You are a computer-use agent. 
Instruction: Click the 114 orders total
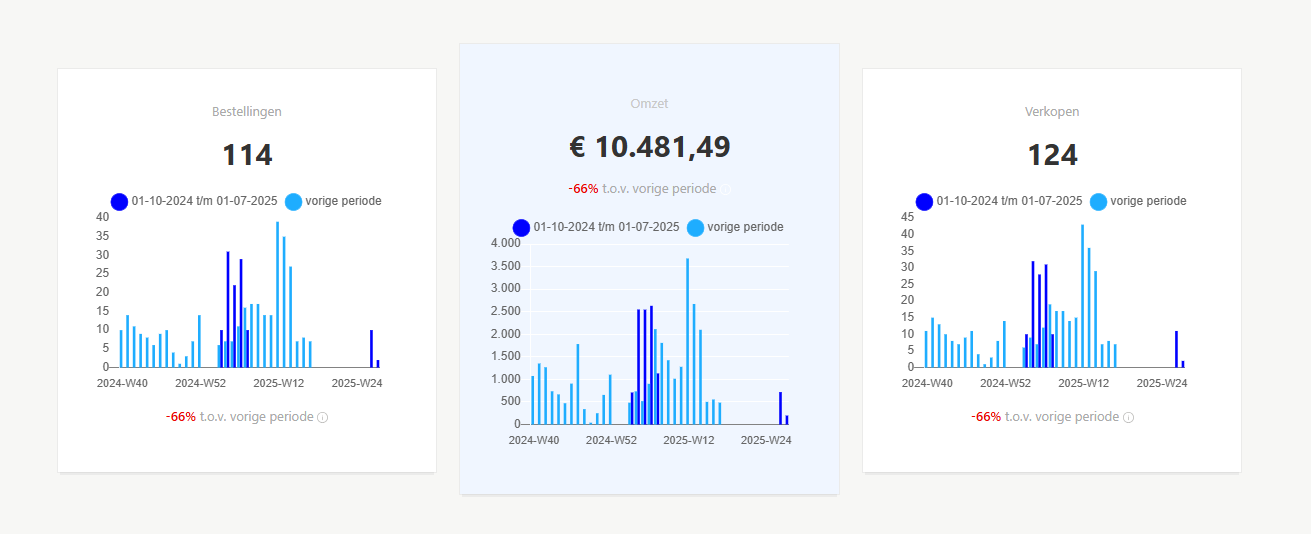(247, 155)
